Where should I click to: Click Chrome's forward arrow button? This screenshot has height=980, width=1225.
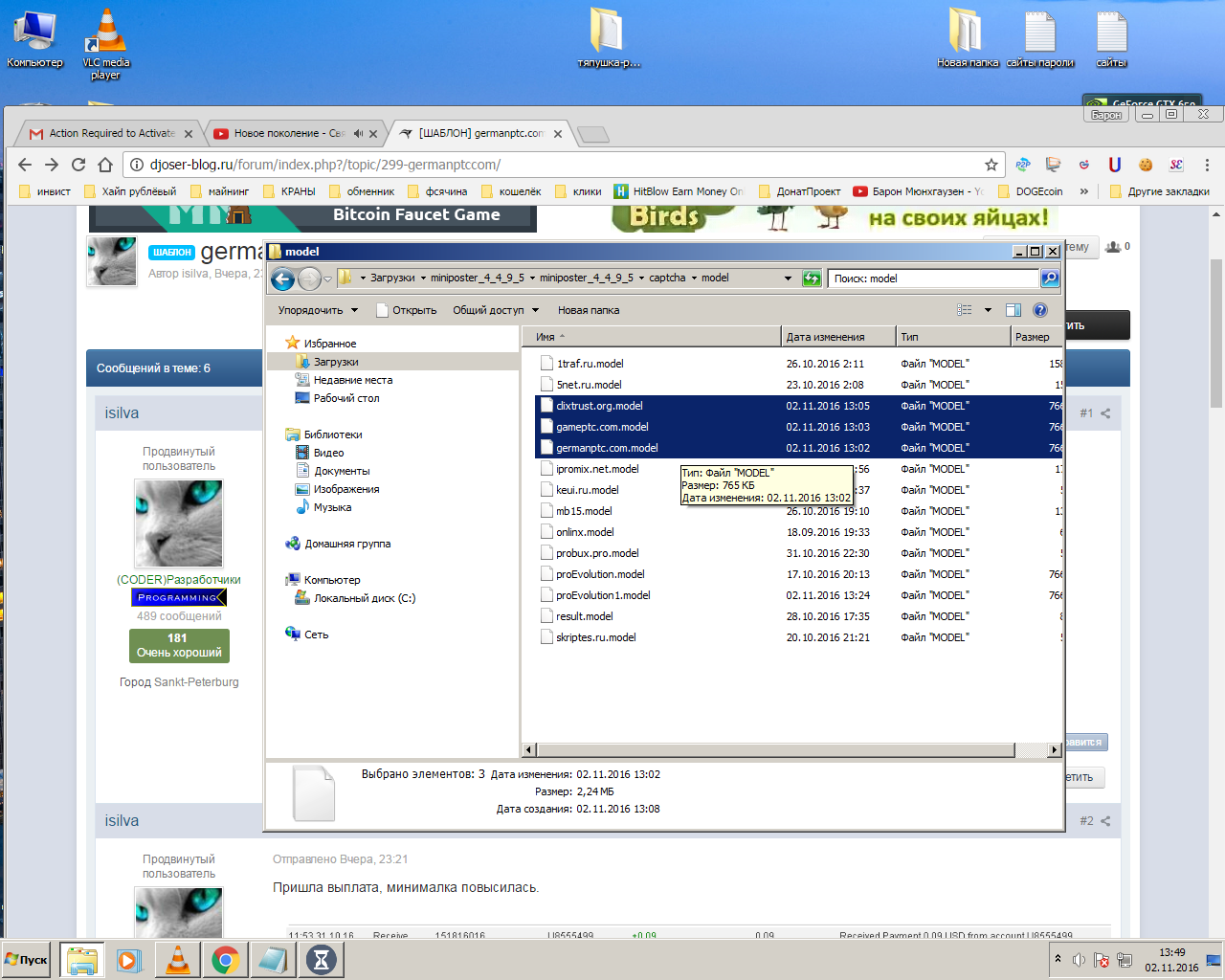point(52,165)
